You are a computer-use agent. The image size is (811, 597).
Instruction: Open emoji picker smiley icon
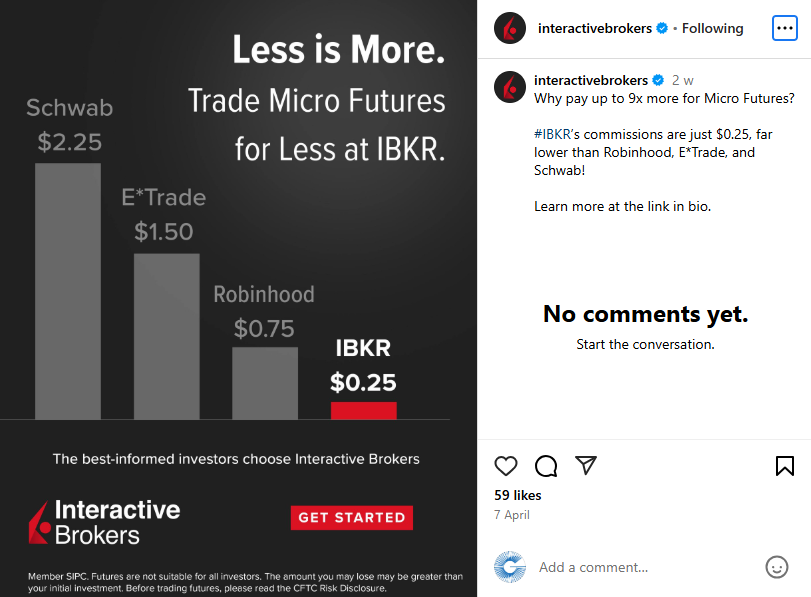click(777, 567)
